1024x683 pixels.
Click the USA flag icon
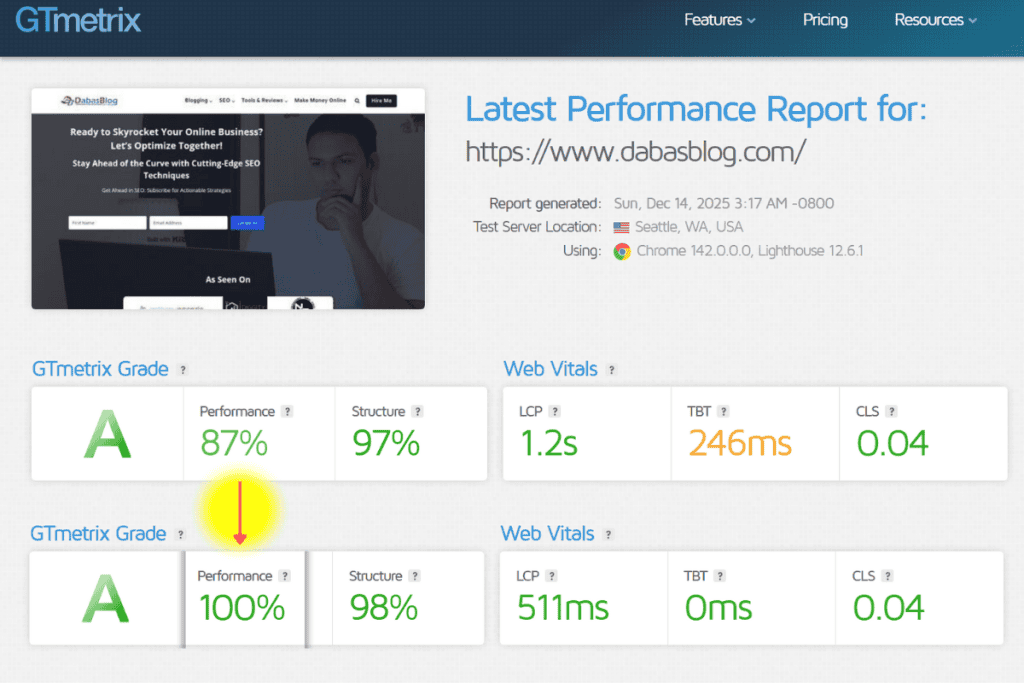621,227
